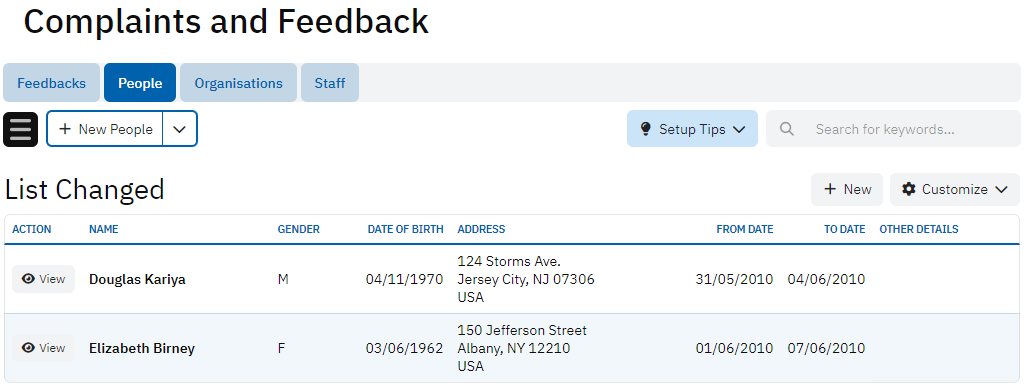The width and height of the screenshot is (1024, 389).
Task: Select the People tab
Action: tap(140, 83)
